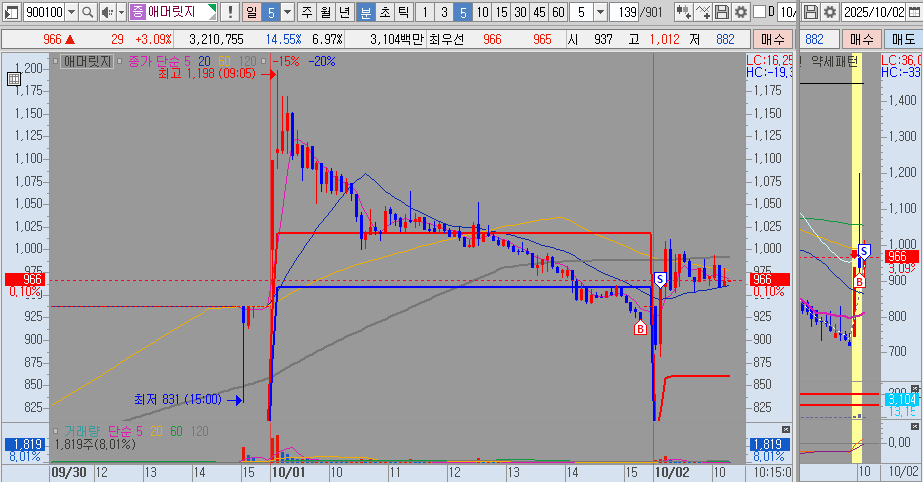Screen dimensions: 923x482
Task: Click the candle count 139 input field
Action: coord(625,12)
